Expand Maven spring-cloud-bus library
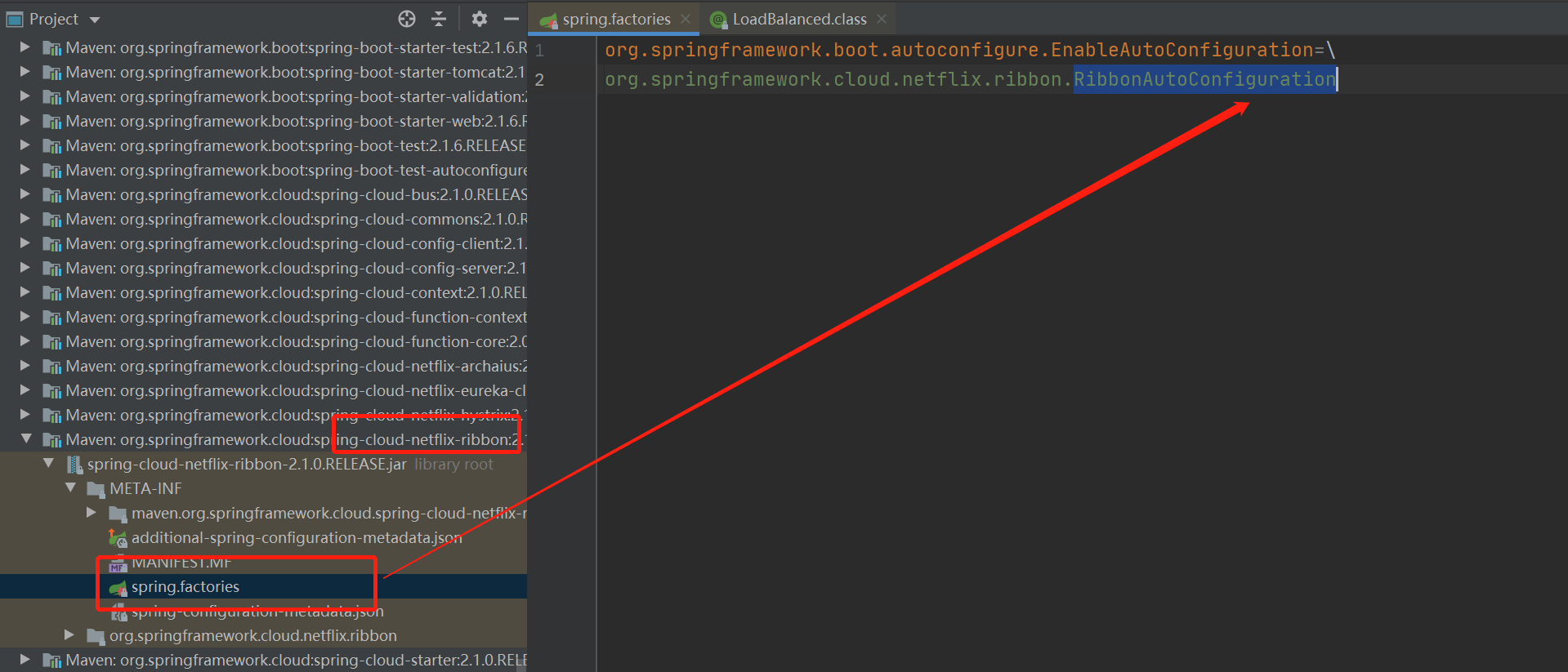 tap(25, 194)
